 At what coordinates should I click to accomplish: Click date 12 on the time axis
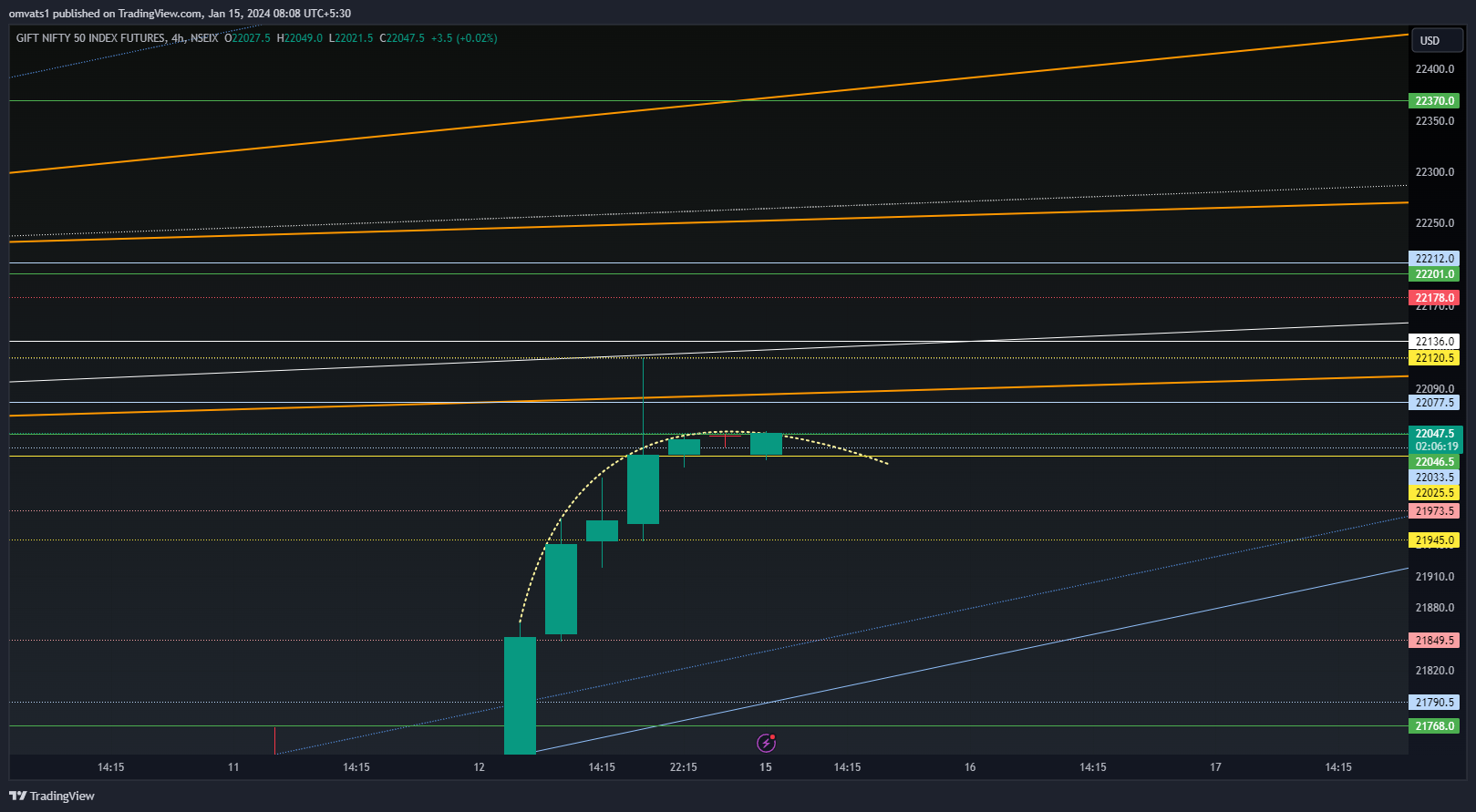480,767
